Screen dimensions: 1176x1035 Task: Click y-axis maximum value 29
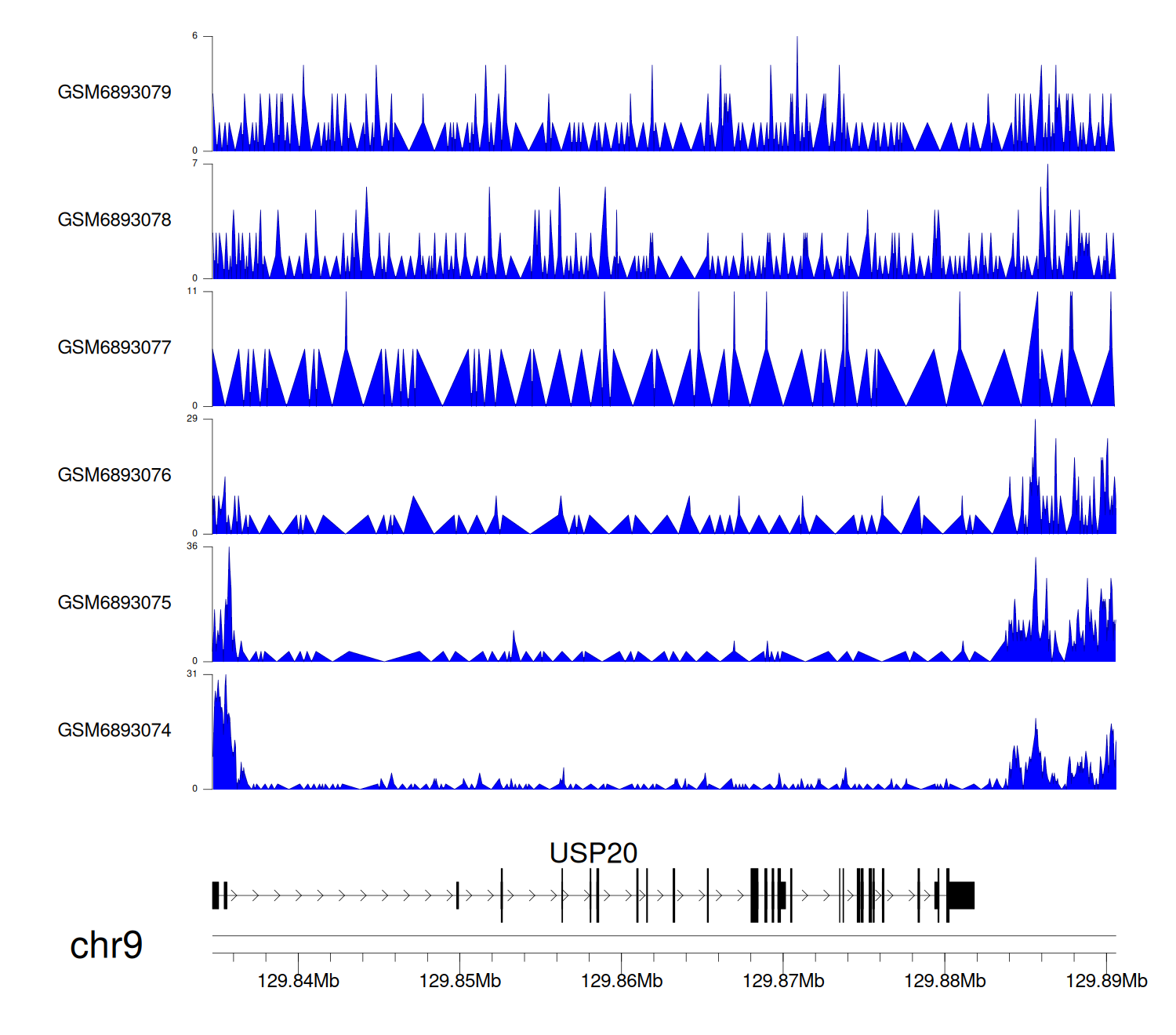pyautogui.click(x=192, y=419)
